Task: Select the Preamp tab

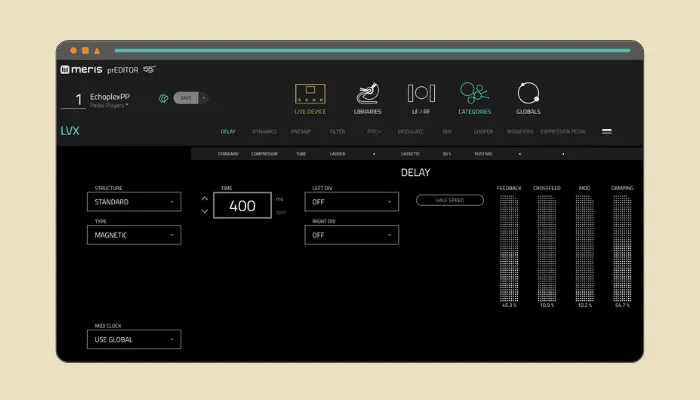Action: (x=301, y=132)
